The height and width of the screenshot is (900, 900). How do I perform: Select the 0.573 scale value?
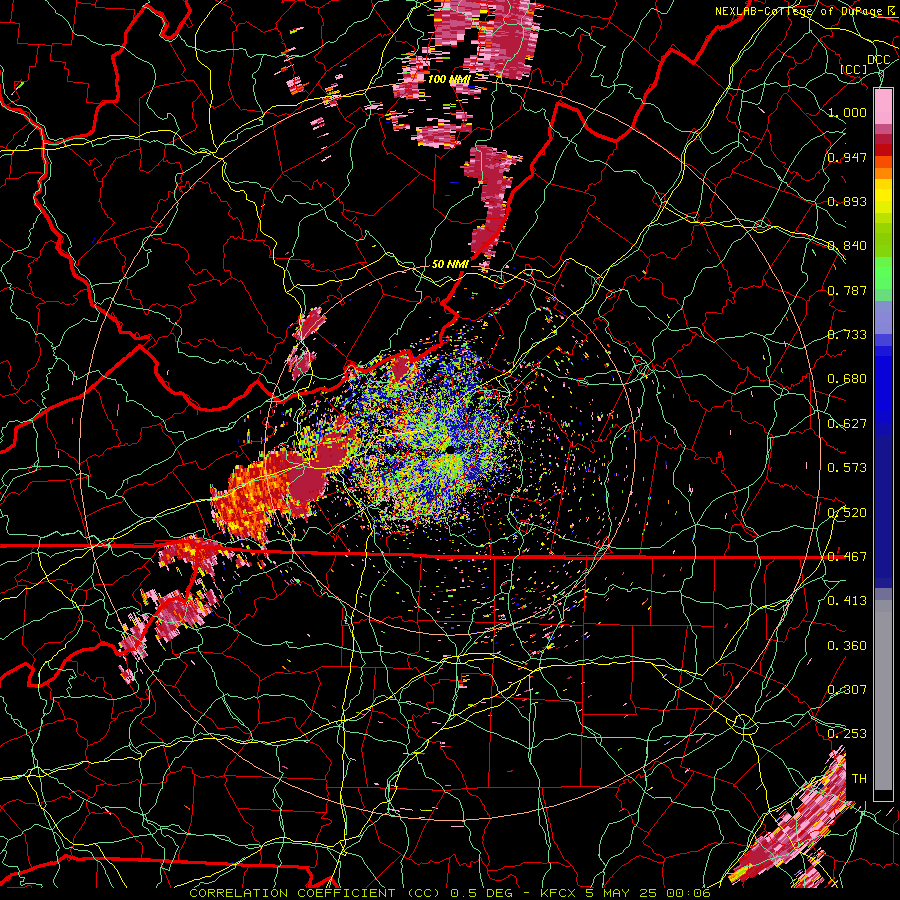pos(847,468)
